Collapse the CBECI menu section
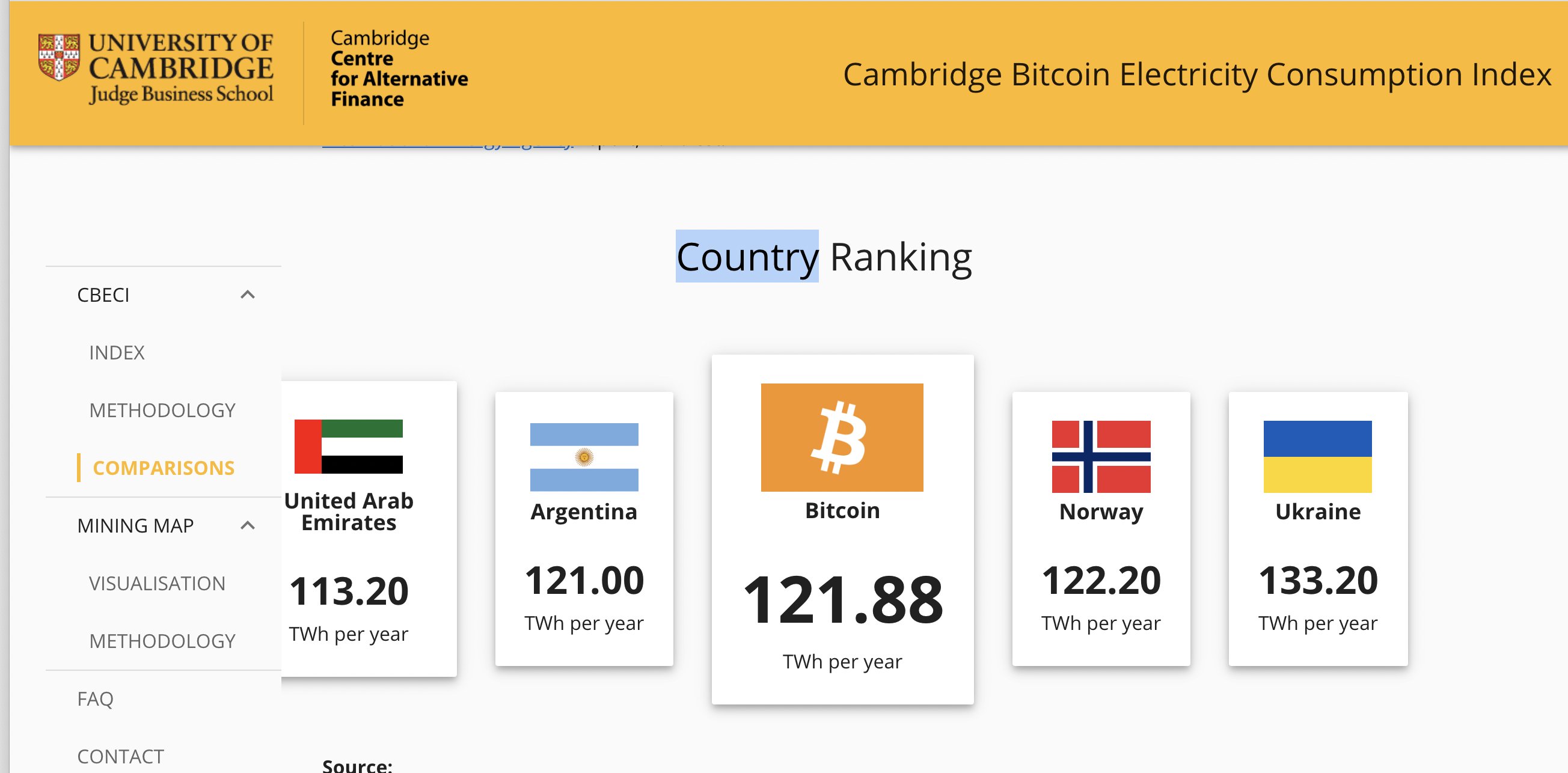Viewport: 1568px width, 773px height. pos(247,295)
